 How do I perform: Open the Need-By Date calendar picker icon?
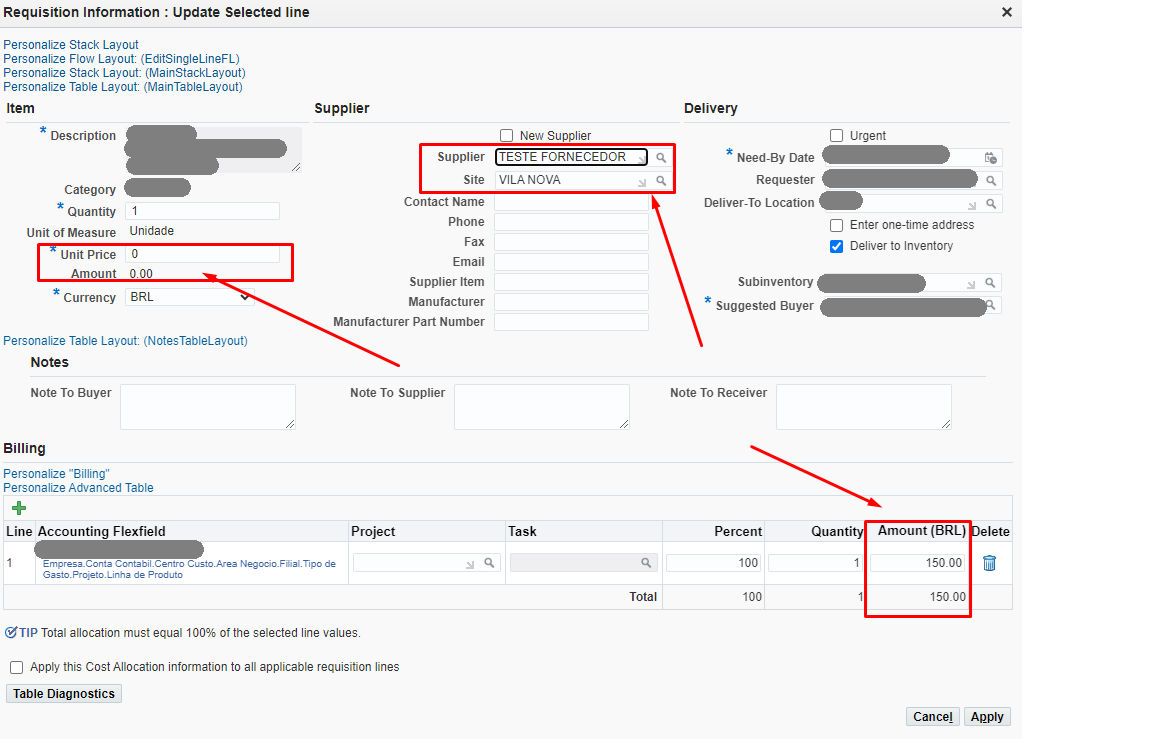pos(990,157)
